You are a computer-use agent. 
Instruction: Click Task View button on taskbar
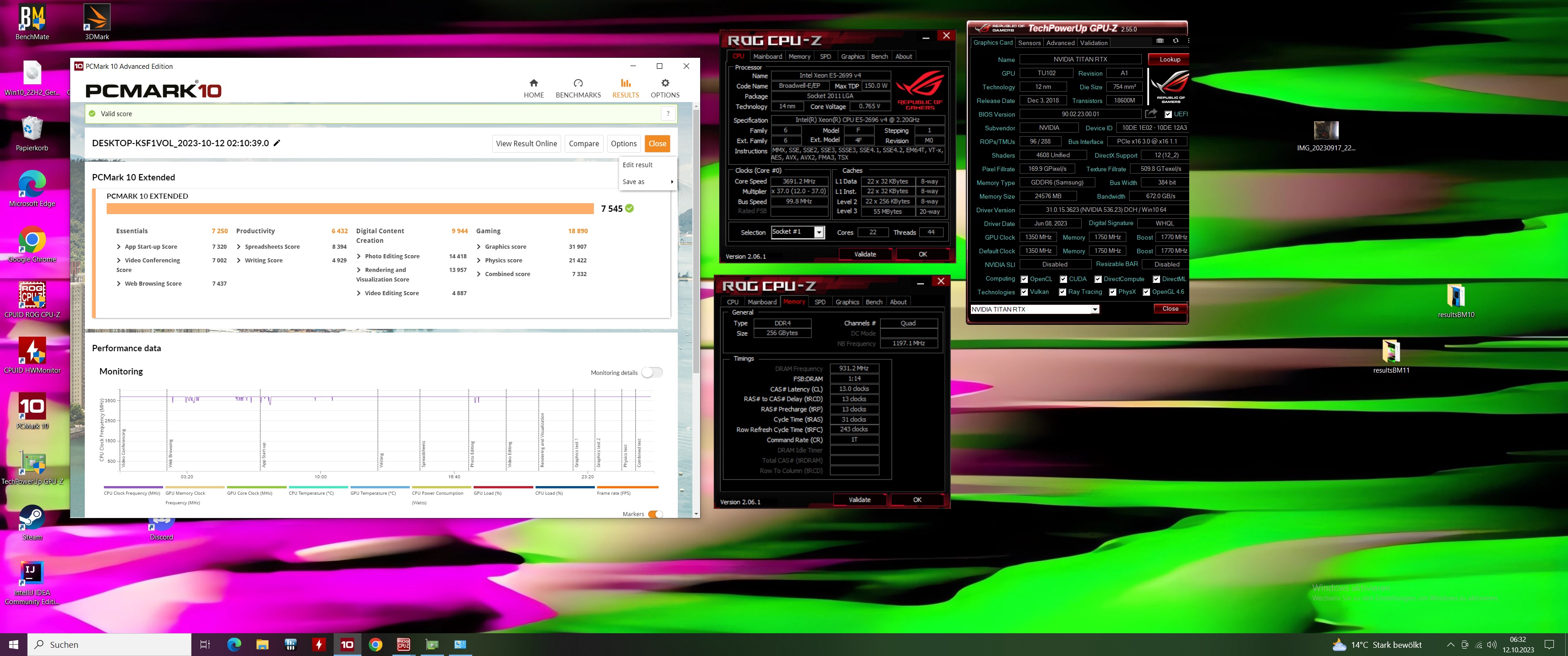(205, 645)
